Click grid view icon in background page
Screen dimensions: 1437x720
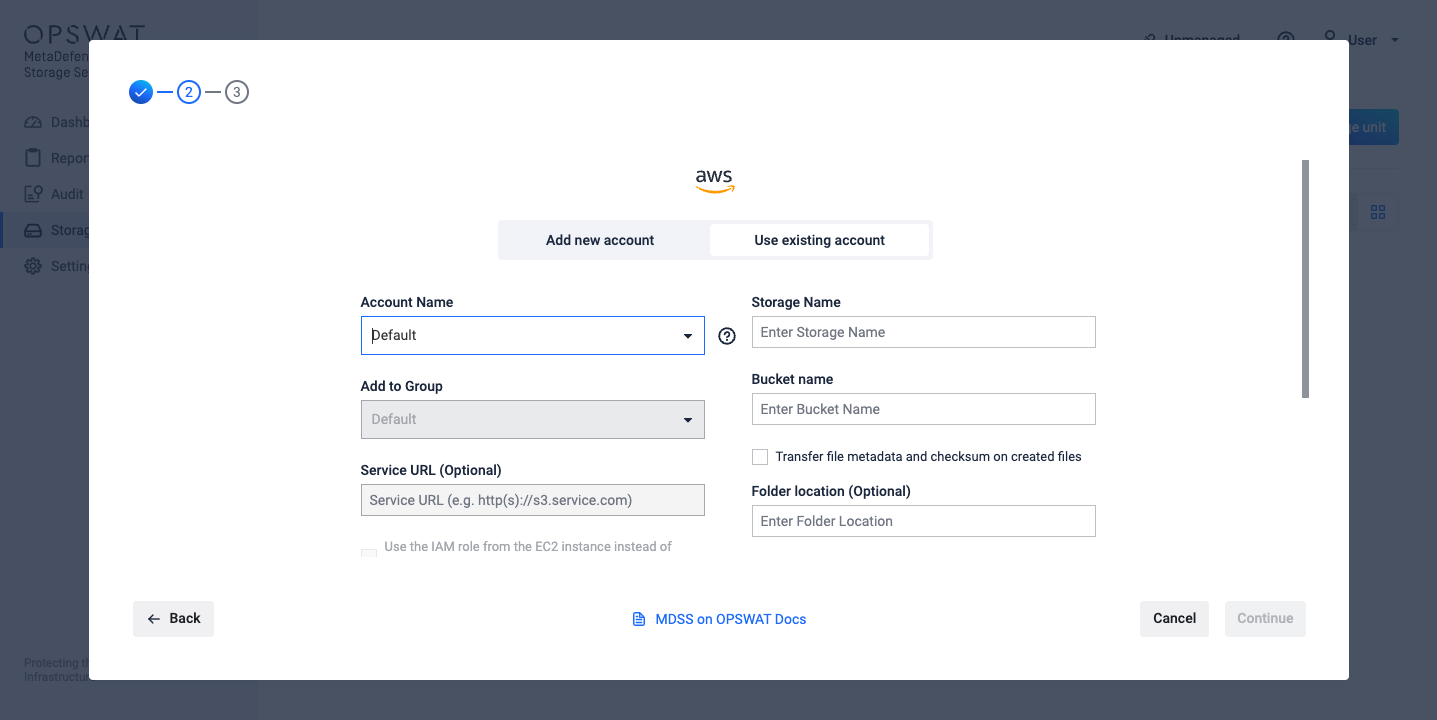coord(1378,212)
